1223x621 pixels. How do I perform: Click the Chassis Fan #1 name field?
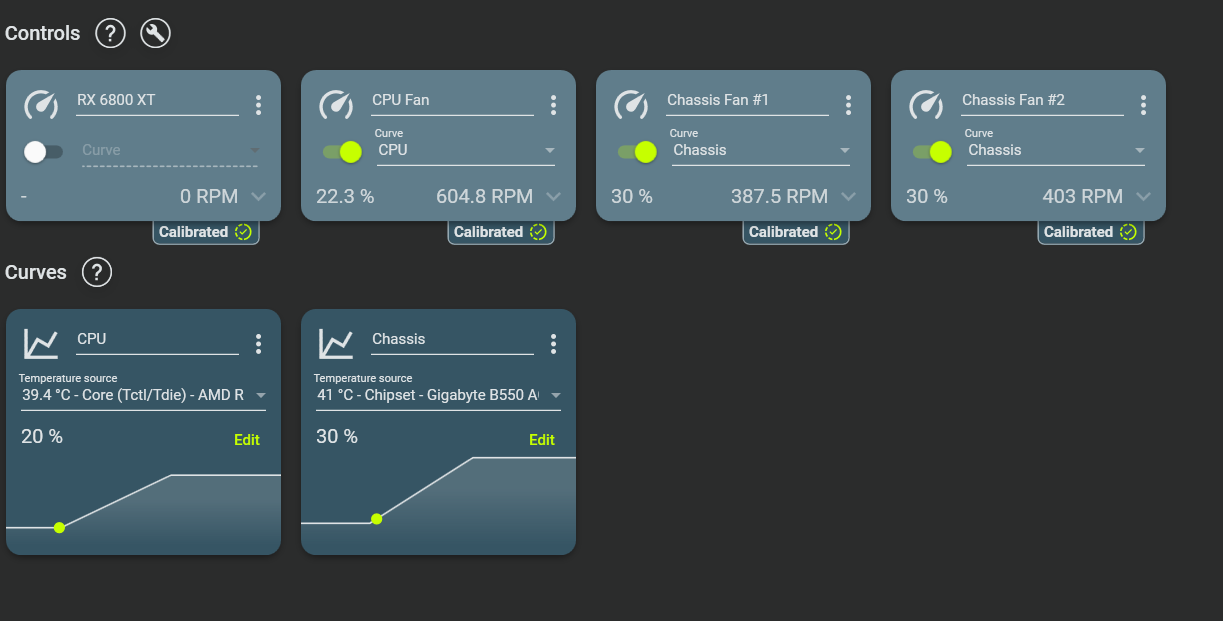click(x=747, y=101)
